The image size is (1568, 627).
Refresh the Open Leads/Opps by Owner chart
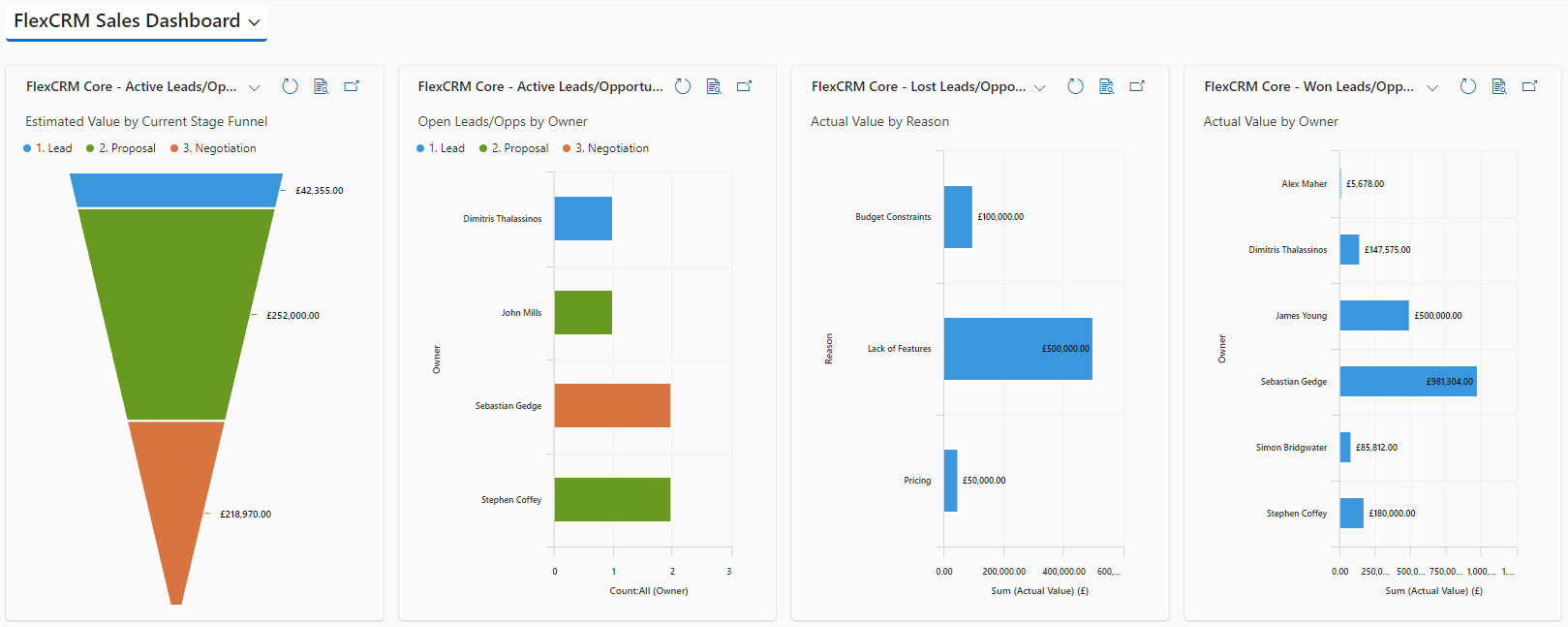tap(683, 86)
